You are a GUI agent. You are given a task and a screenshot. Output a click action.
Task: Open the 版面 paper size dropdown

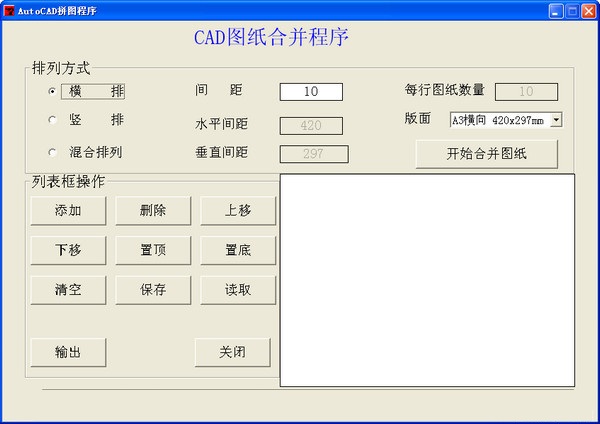tap(556, 120)
